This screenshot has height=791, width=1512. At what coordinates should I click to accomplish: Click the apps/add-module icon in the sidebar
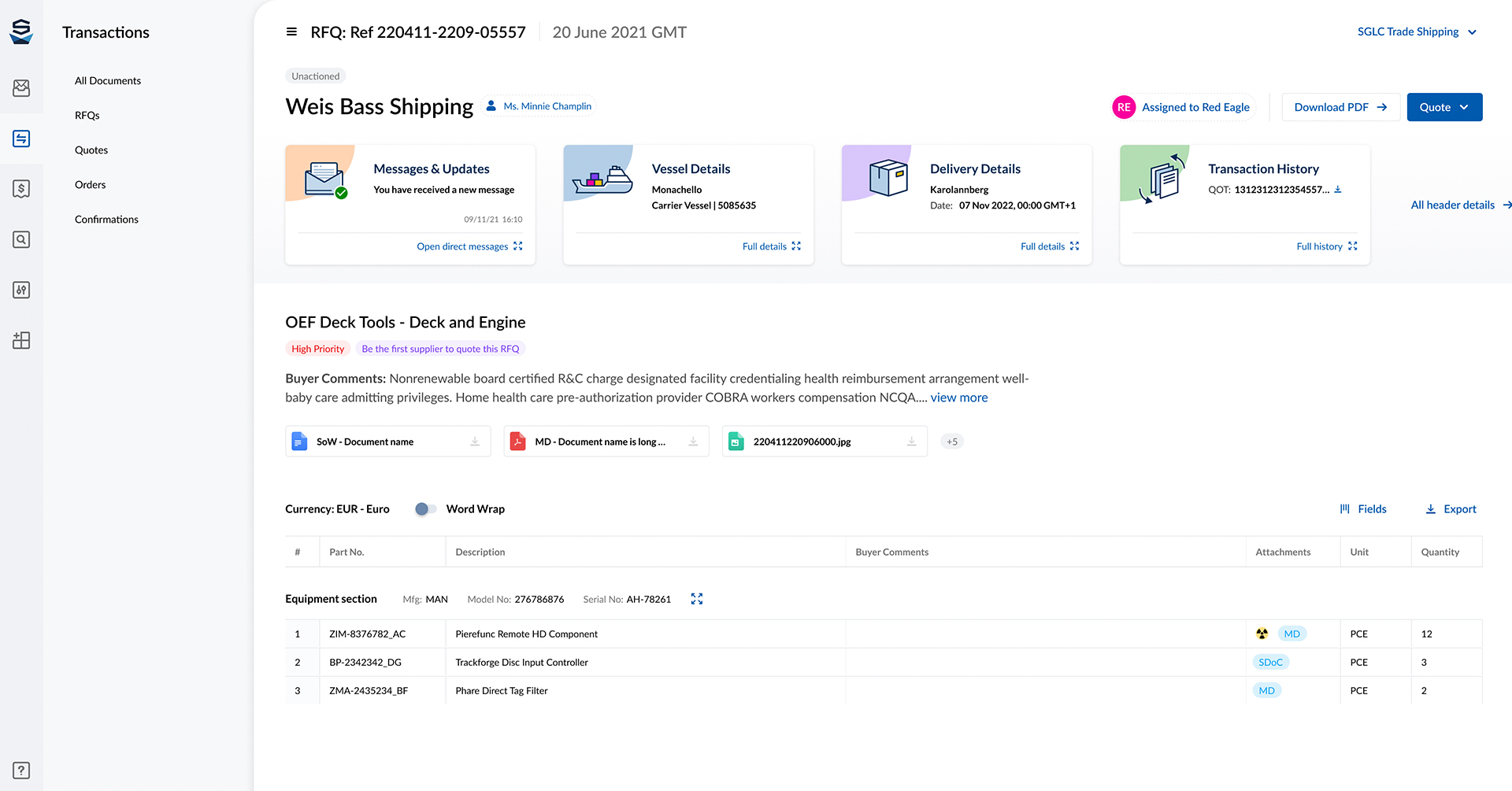[21, 340]
